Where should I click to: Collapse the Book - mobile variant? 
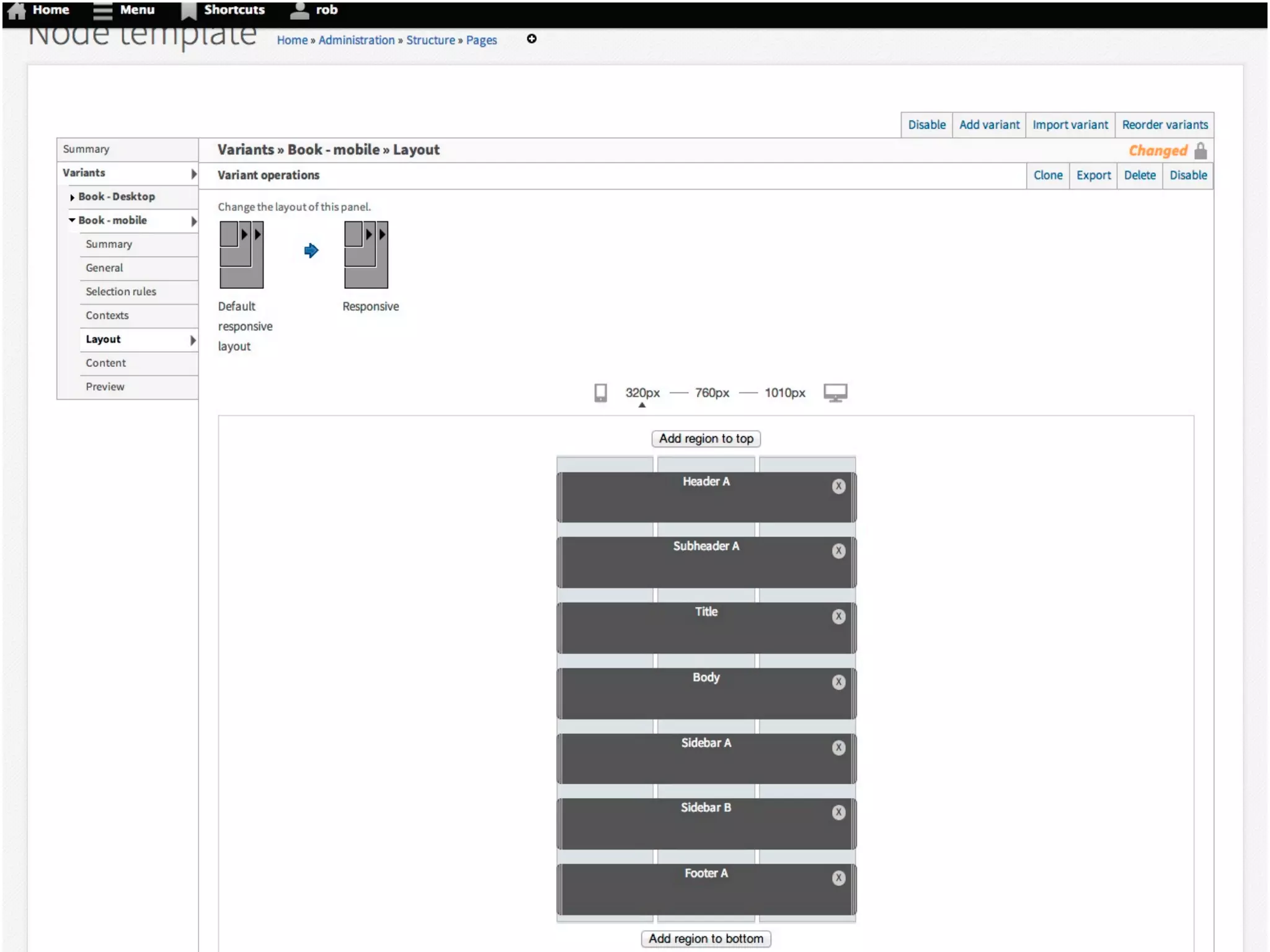click(73, 220)
